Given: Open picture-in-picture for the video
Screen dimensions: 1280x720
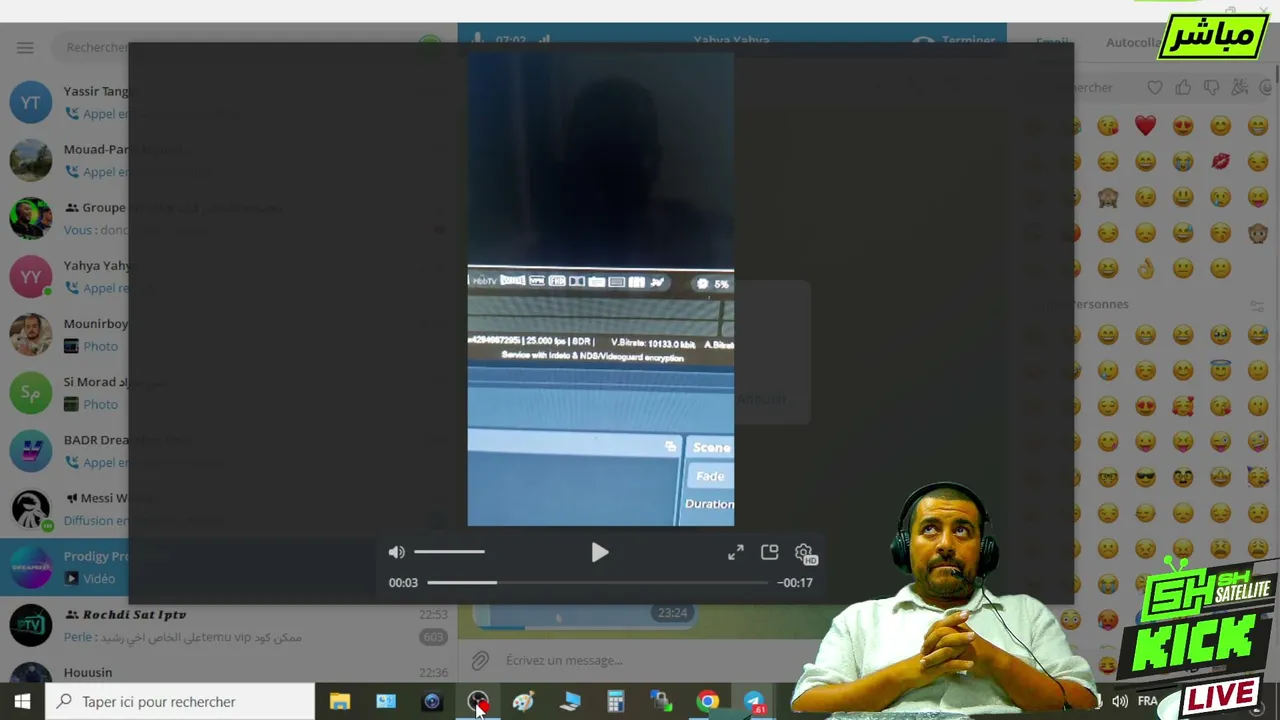Looking at the screenshot, I should [769, 552].
